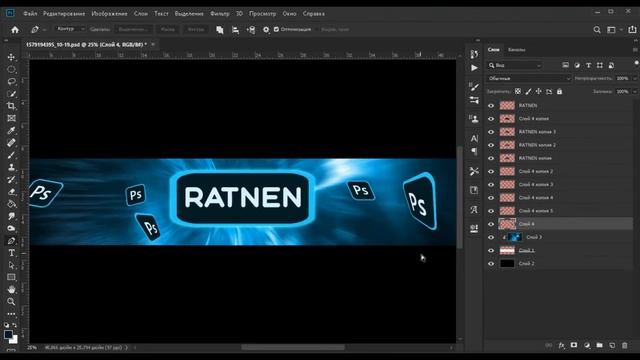
Task: Open the Paragraph panel icon
Action: pyautogui.click(x=474, y=151)
